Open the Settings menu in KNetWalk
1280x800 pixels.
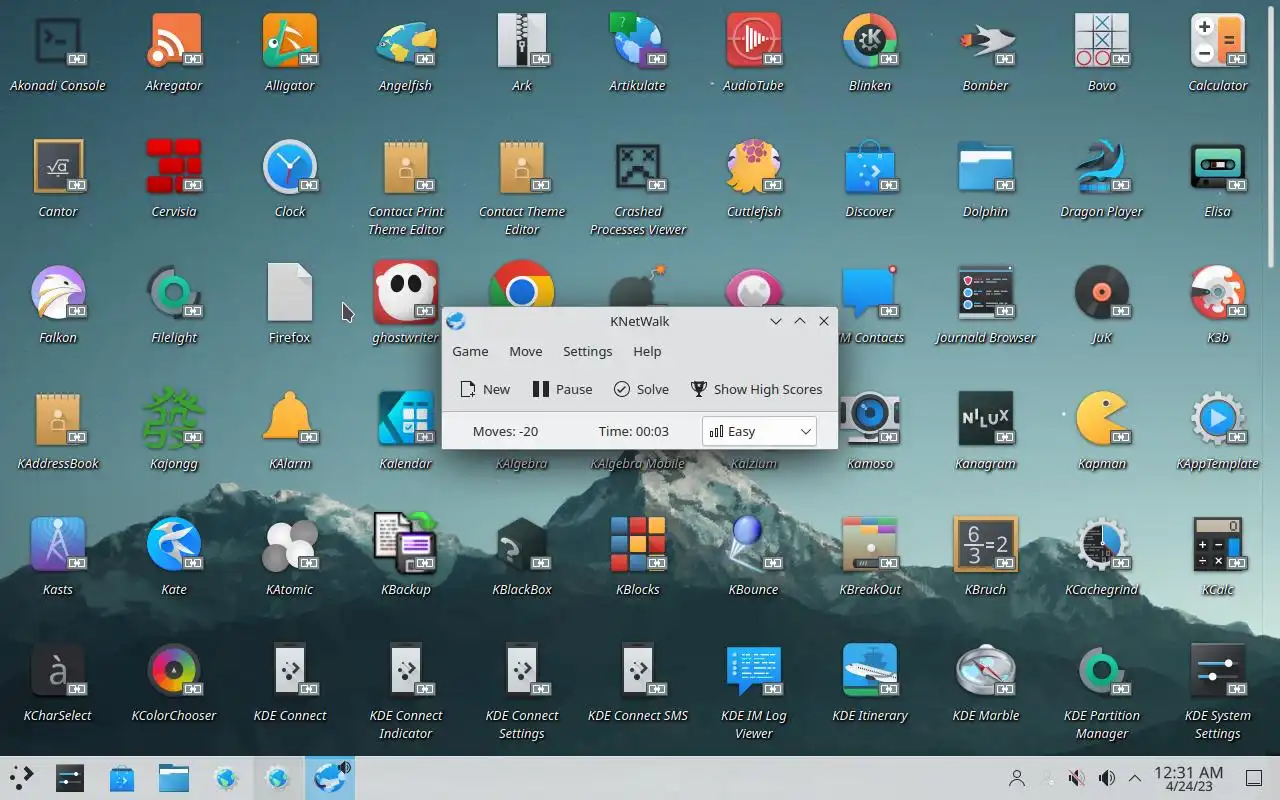pos(587,352)
